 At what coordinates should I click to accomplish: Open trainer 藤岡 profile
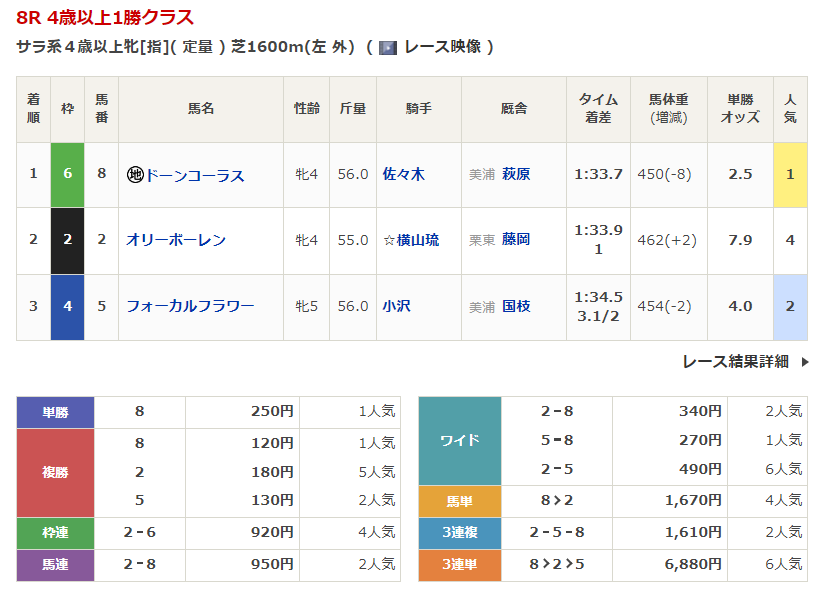[x=516, y=240]
